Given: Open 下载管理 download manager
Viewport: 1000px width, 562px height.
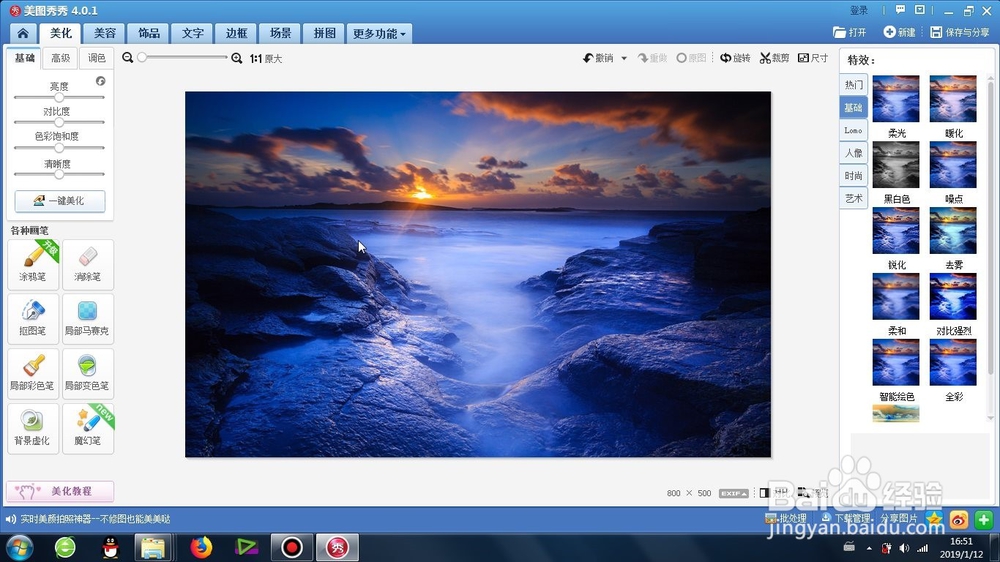Looking at the screenshot, I should [846, 519].
